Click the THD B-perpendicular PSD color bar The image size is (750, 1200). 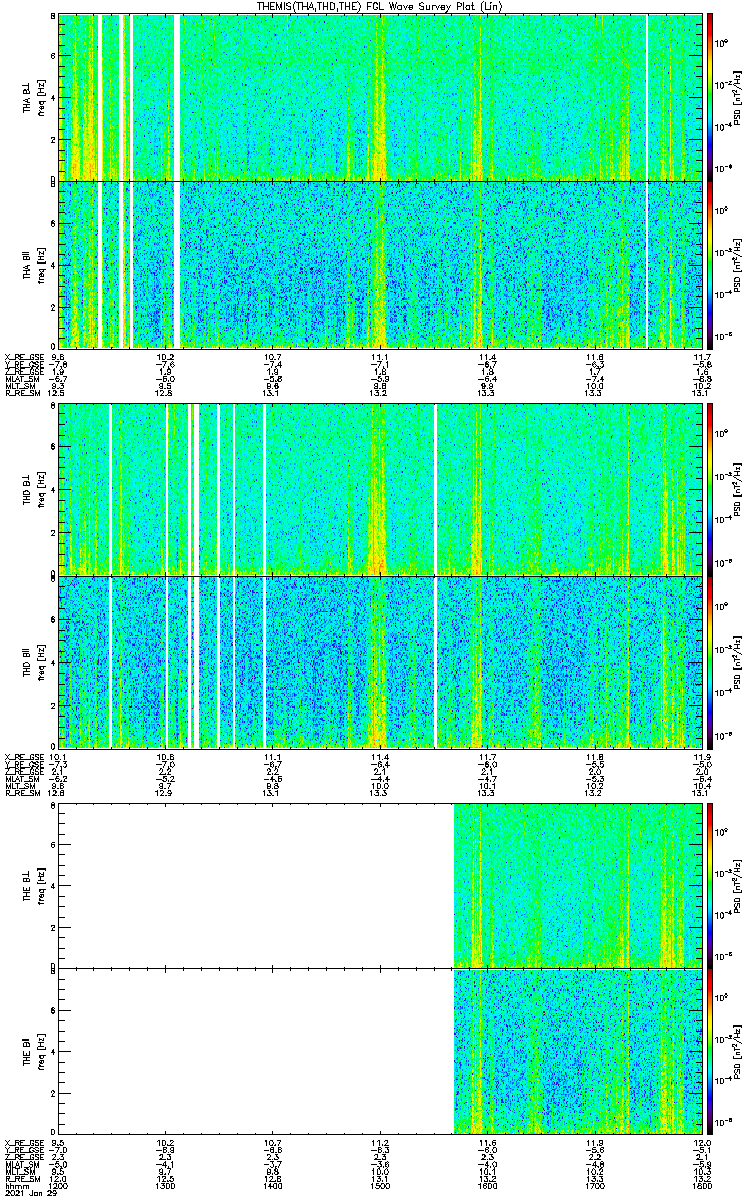click(710, 489)
